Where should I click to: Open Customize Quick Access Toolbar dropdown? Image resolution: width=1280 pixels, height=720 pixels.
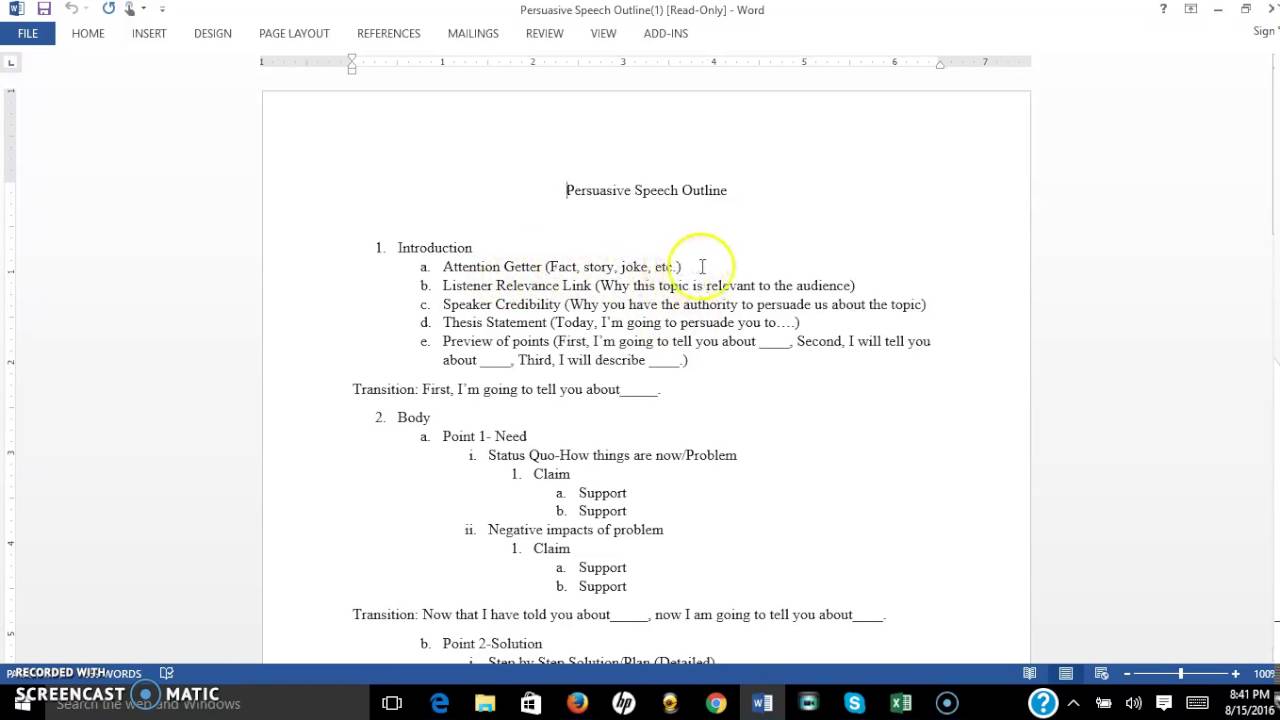tap(162, 9)
